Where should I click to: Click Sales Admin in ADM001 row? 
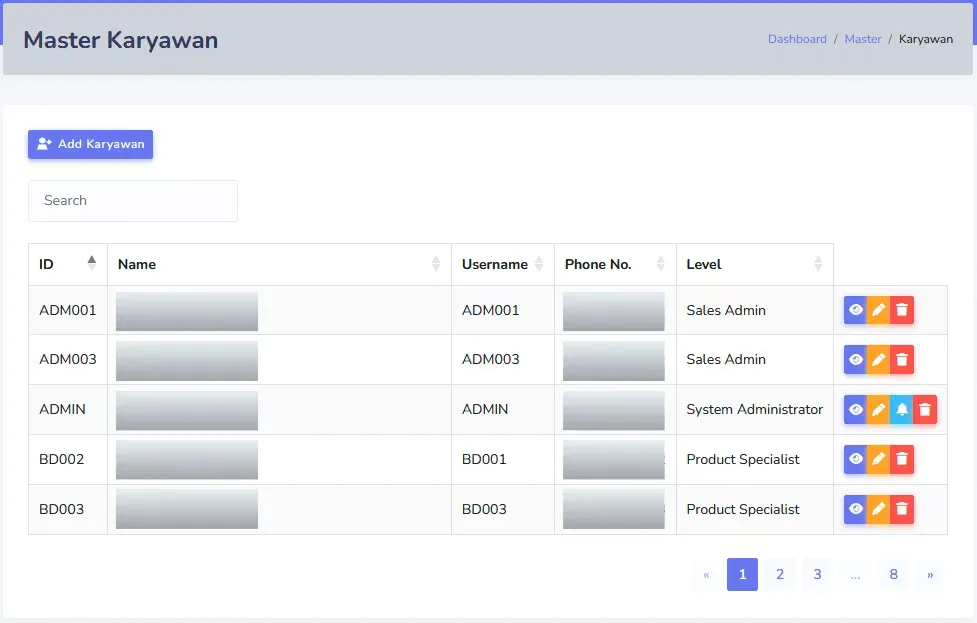pyautogui.click(x=726, y=310)
